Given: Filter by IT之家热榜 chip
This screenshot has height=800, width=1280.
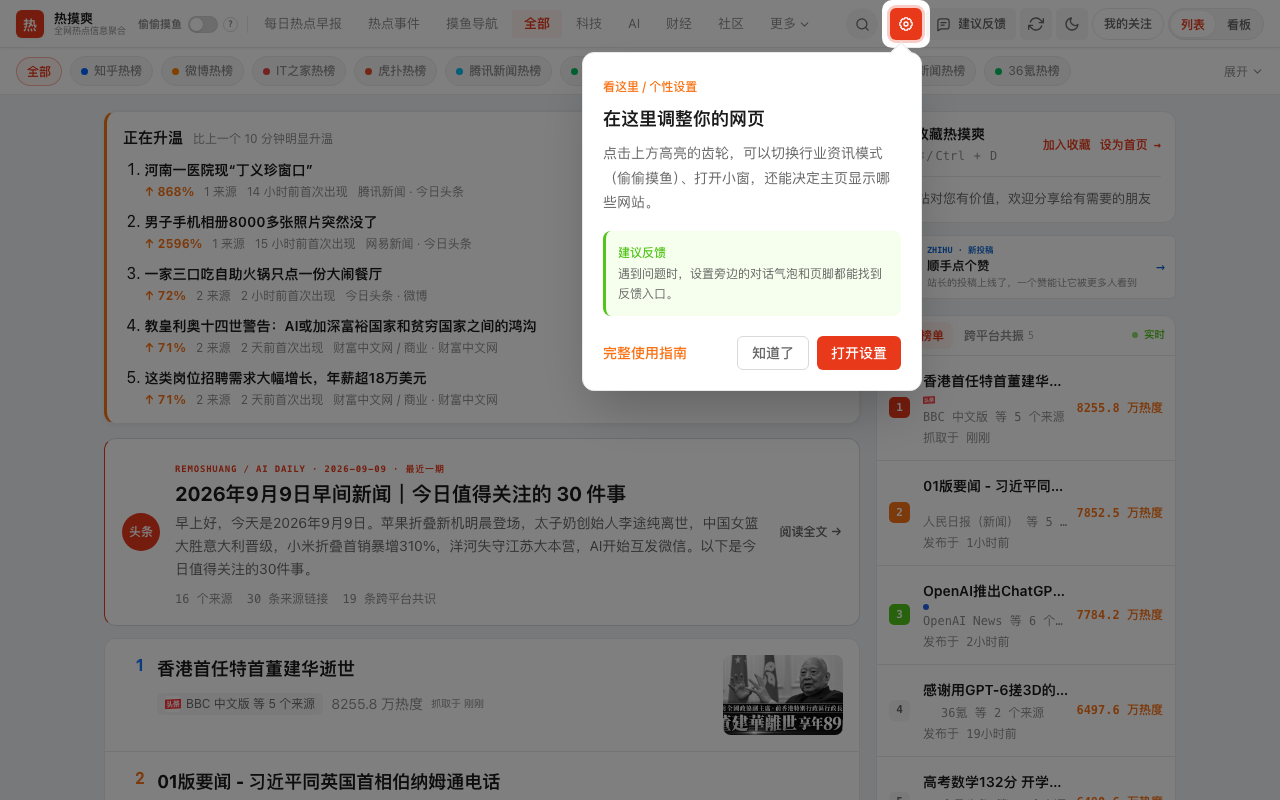Looking at the screenshot, I should [x=298, y=71].
